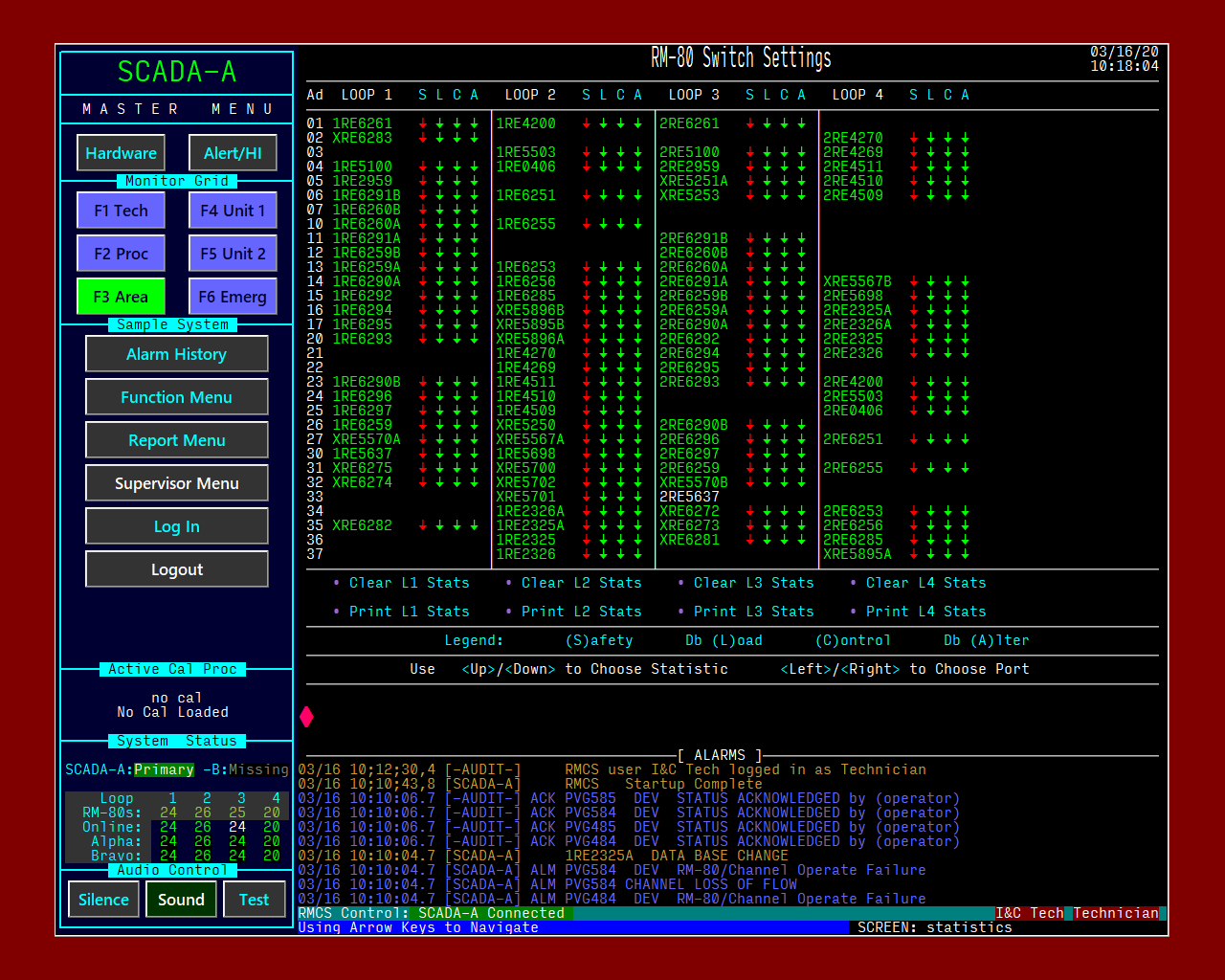Open Alarm History

pos(177,354)
